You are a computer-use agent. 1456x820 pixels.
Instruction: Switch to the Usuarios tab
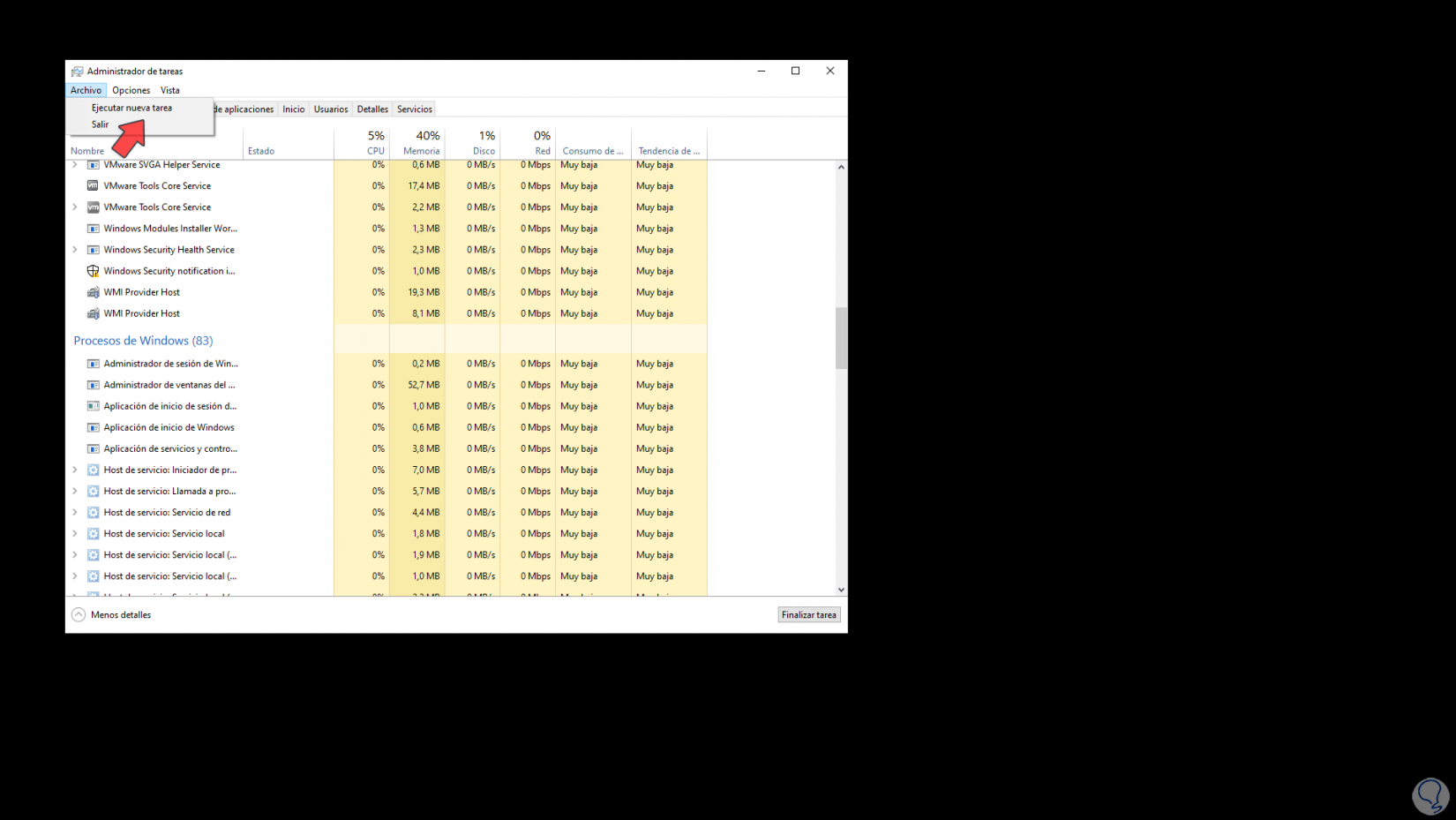coord(331,109)
